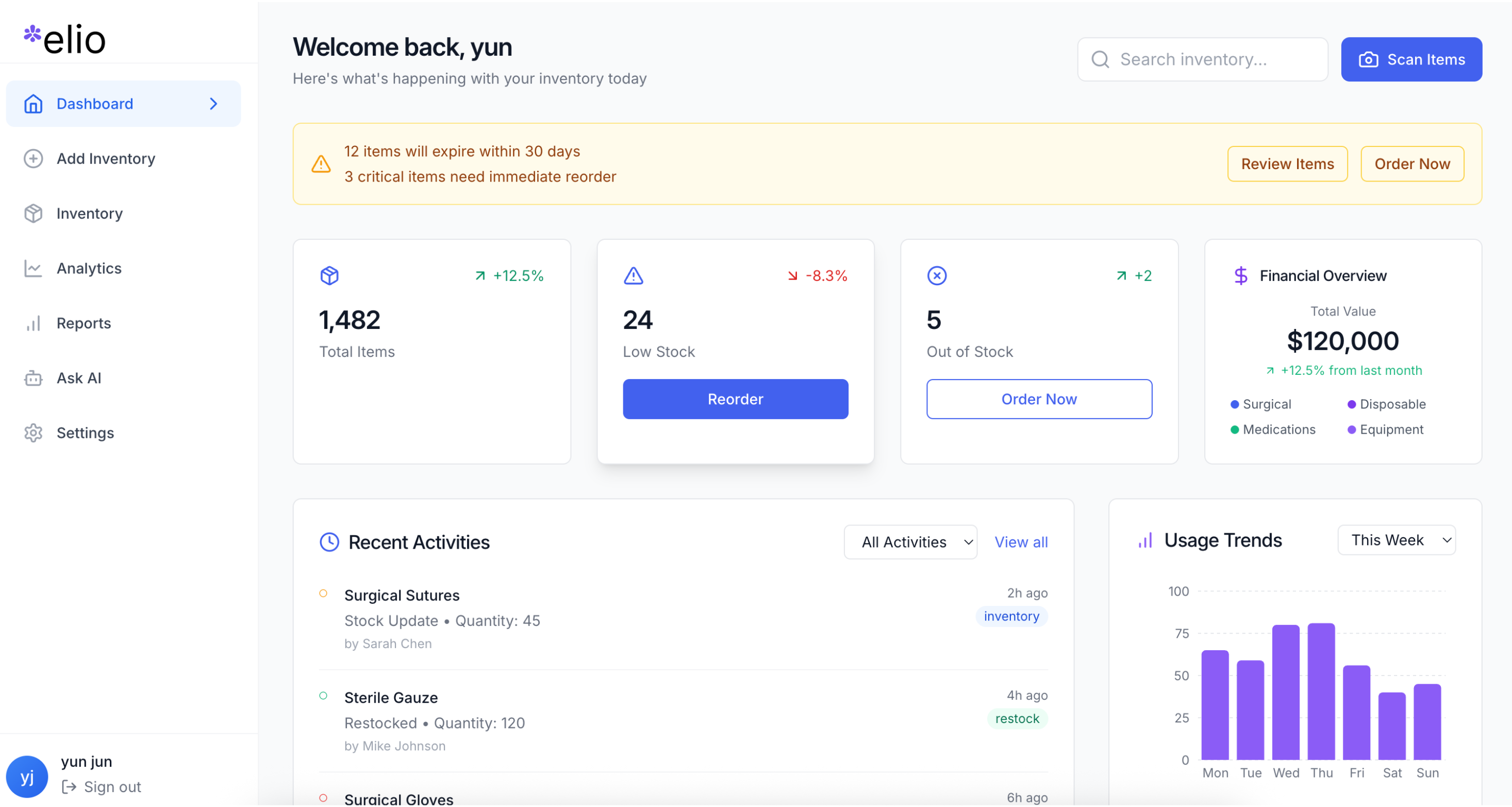Click the restock tag on Sterile Gauze
This screenshot has height=807, width=1512.
pyautogui.click(x=1017, y=719)
